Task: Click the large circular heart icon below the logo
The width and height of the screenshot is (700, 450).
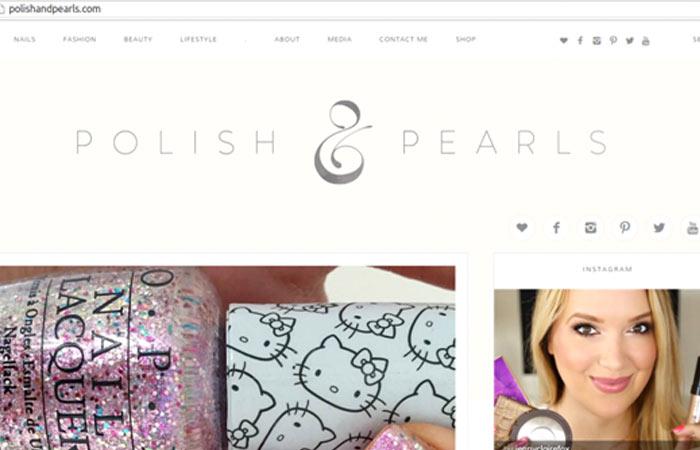Action: tap(522, 228)
